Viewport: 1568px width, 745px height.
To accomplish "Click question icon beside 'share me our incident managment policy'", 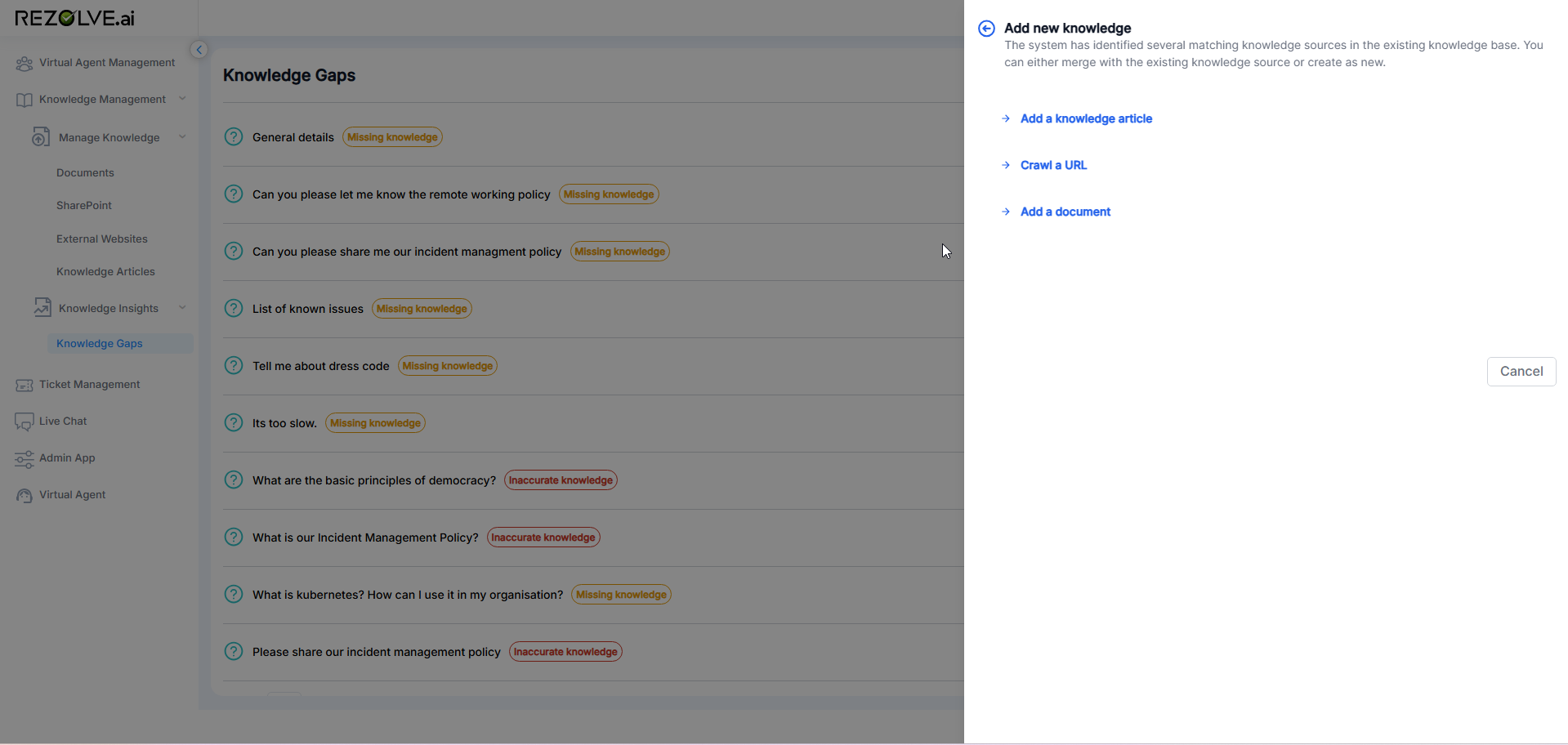I will (x=234, y=251).
